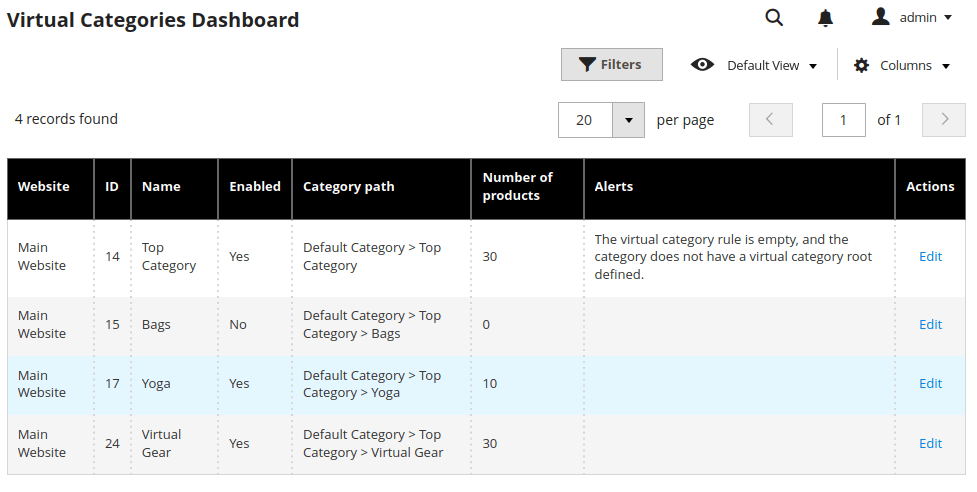This screenshot has width=977, height=492.
Task: Go to the next page arrow
Action: click(x=943, y=120)
